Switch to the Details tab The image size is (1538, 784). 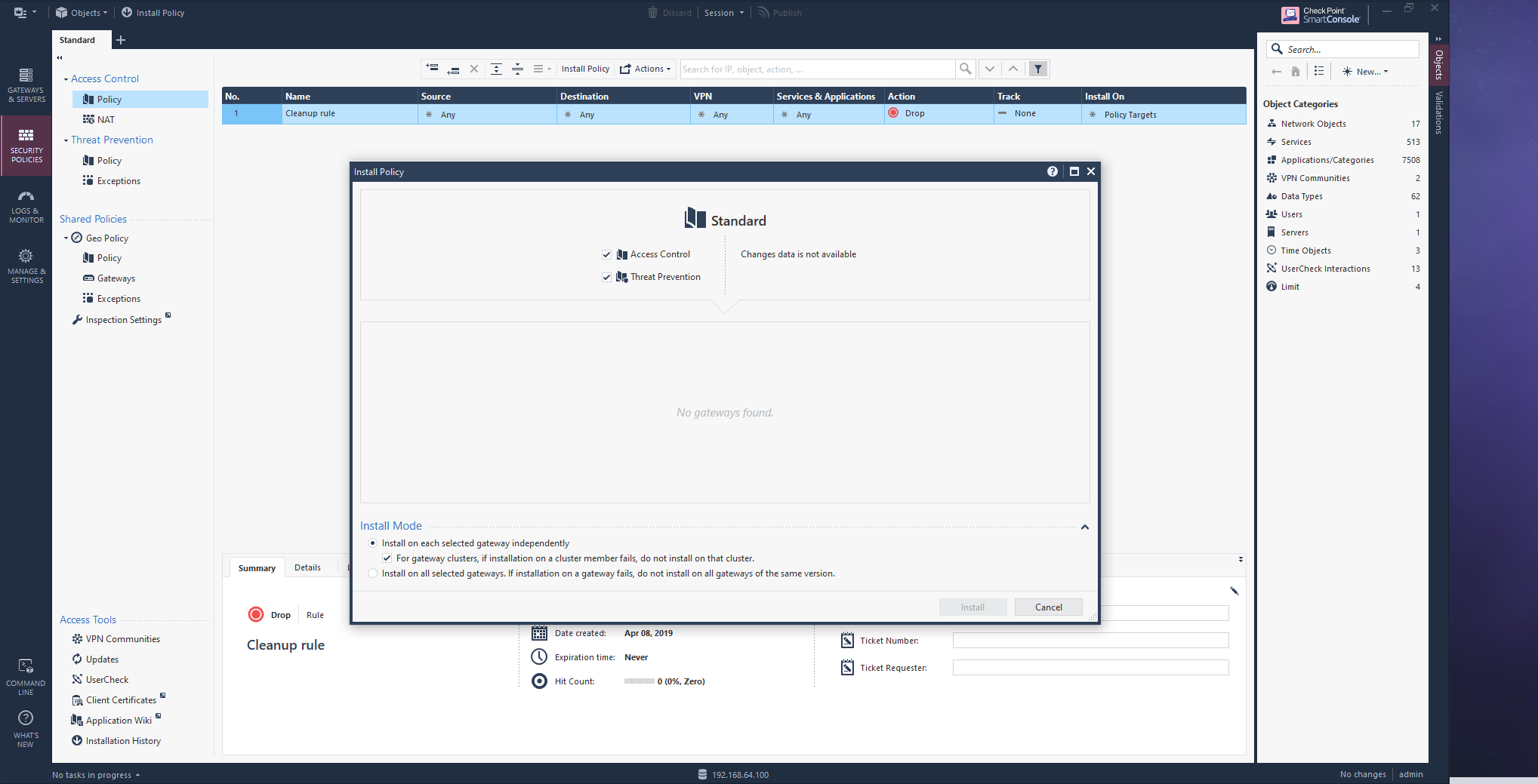307,568
